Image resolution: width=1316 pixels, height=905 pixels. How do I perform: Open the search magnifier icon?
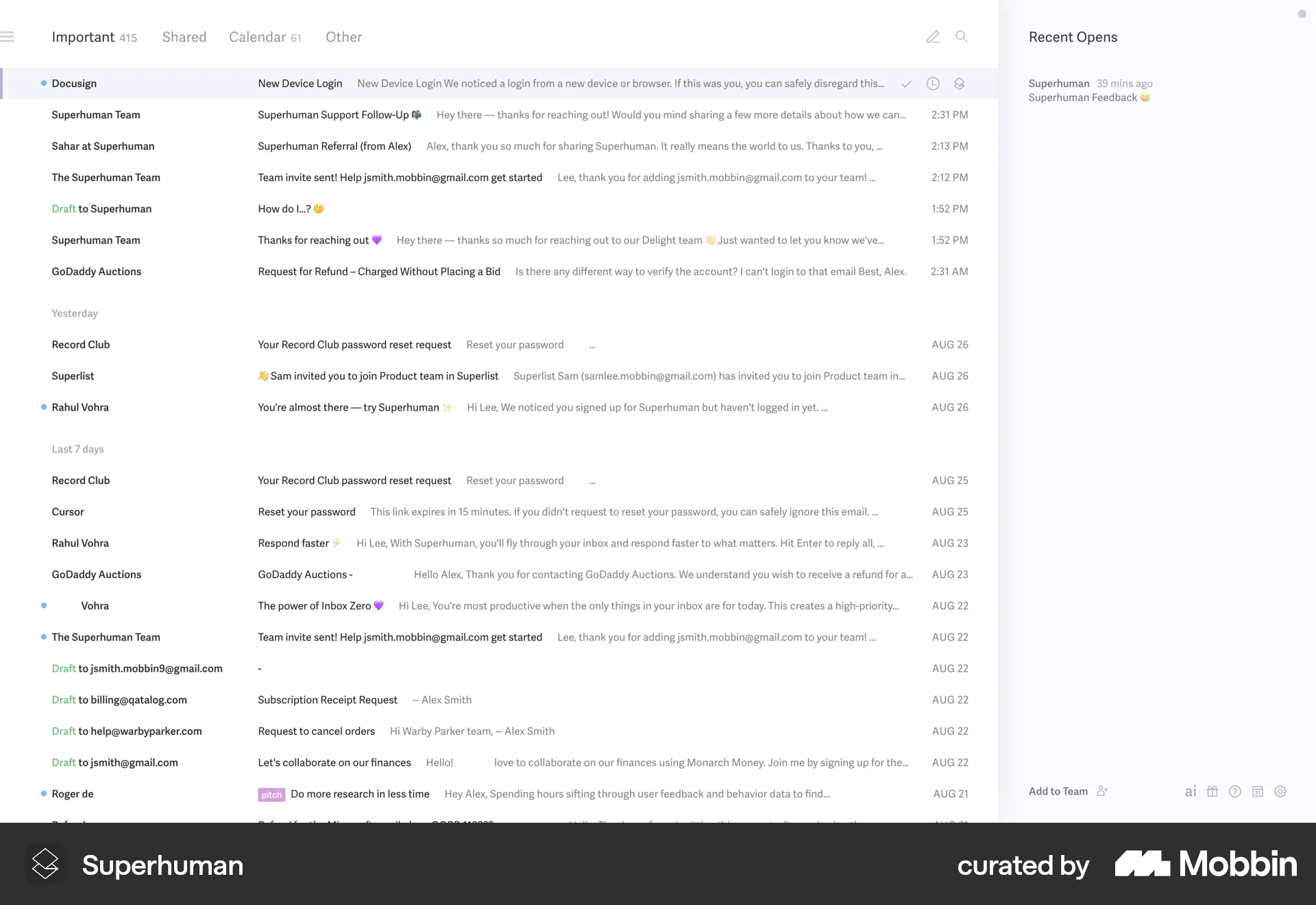click(x=962, y=37)
